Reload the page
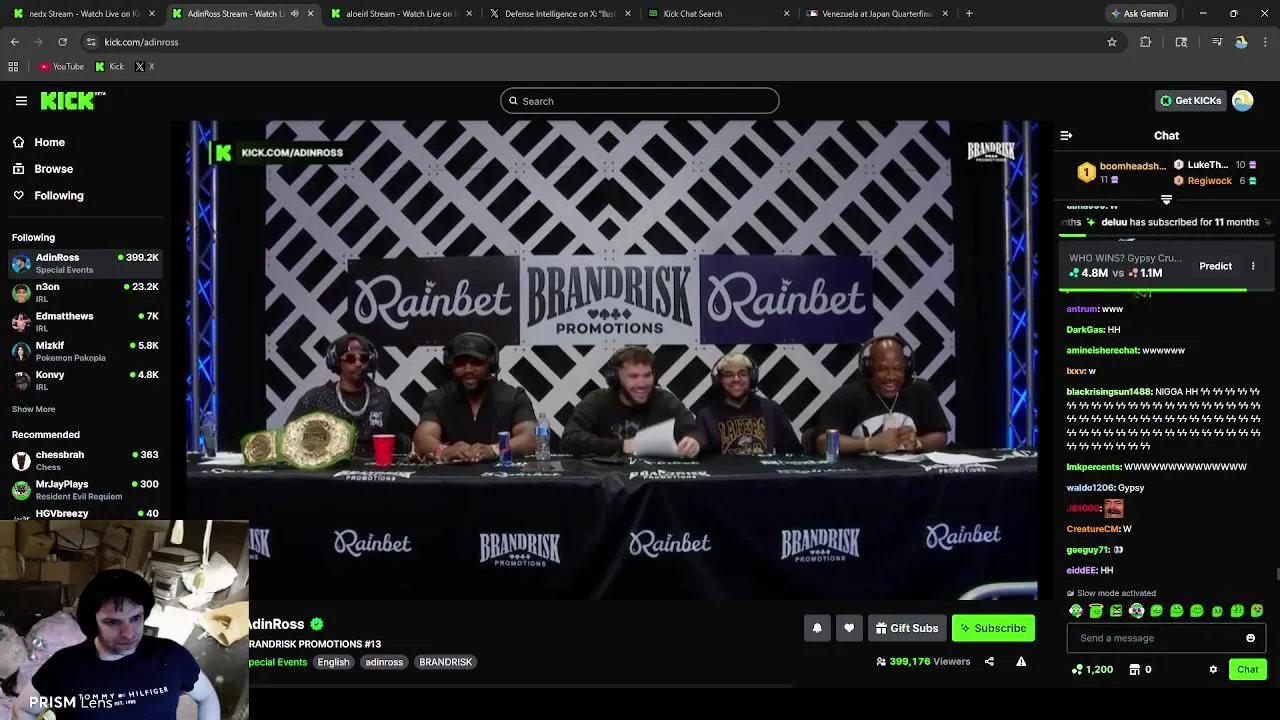Screen dimensions: 1280x720 click(x=62, y=42)
